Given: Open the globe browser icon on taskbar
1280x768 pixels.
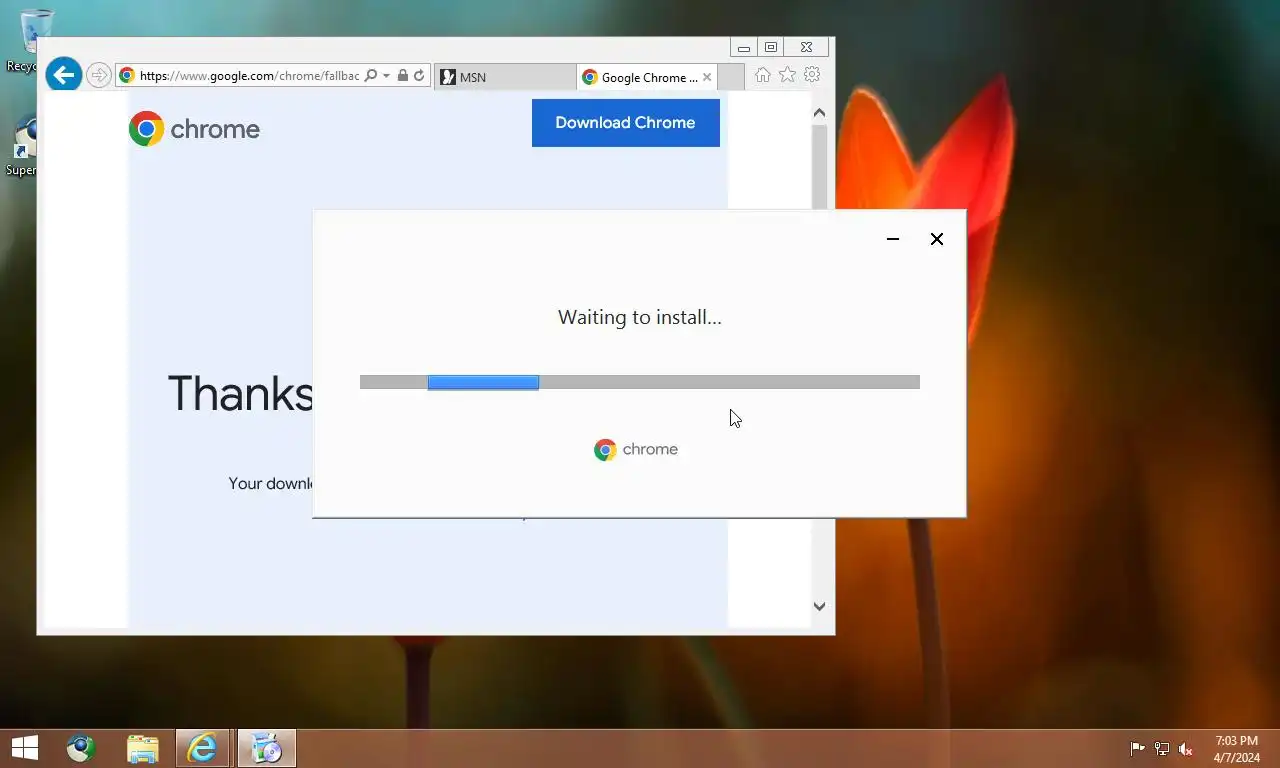Looking at the screenshot, I should [81, 748].
